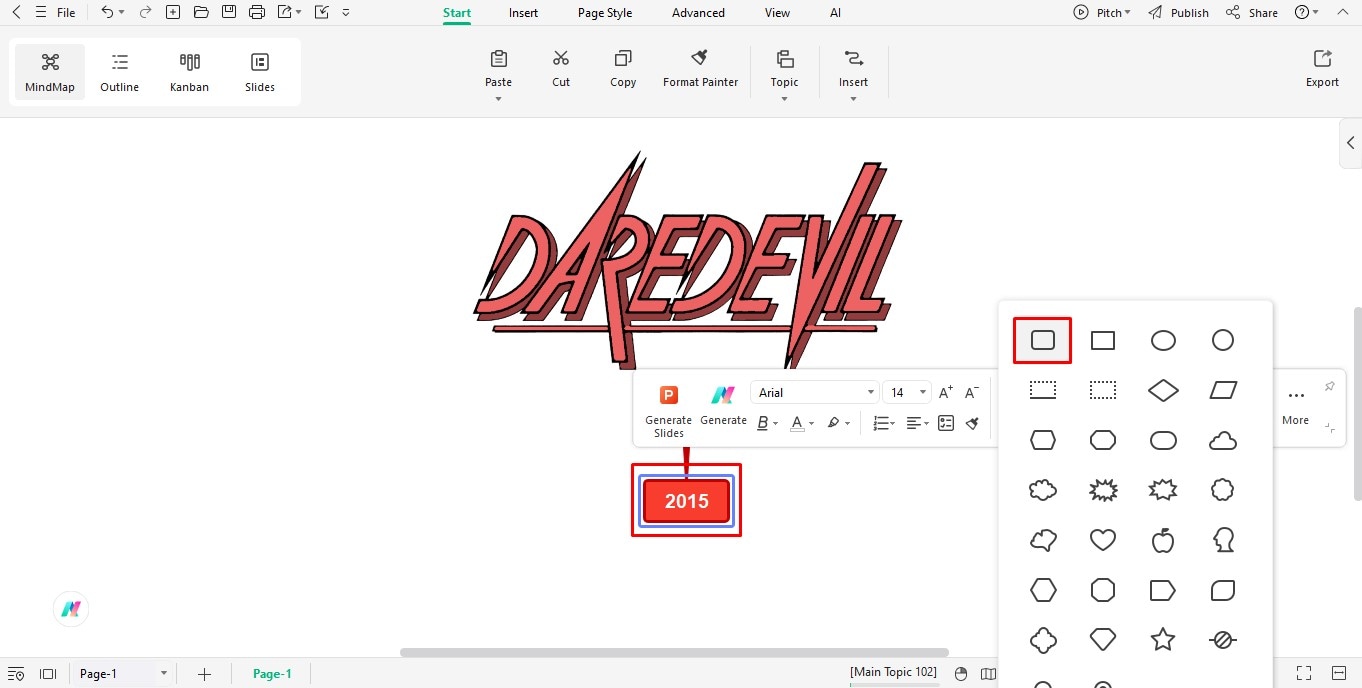Click Generate Slides in floating toolbar
The height and width of the screenshot is (688, 1362).
point(668,410)
